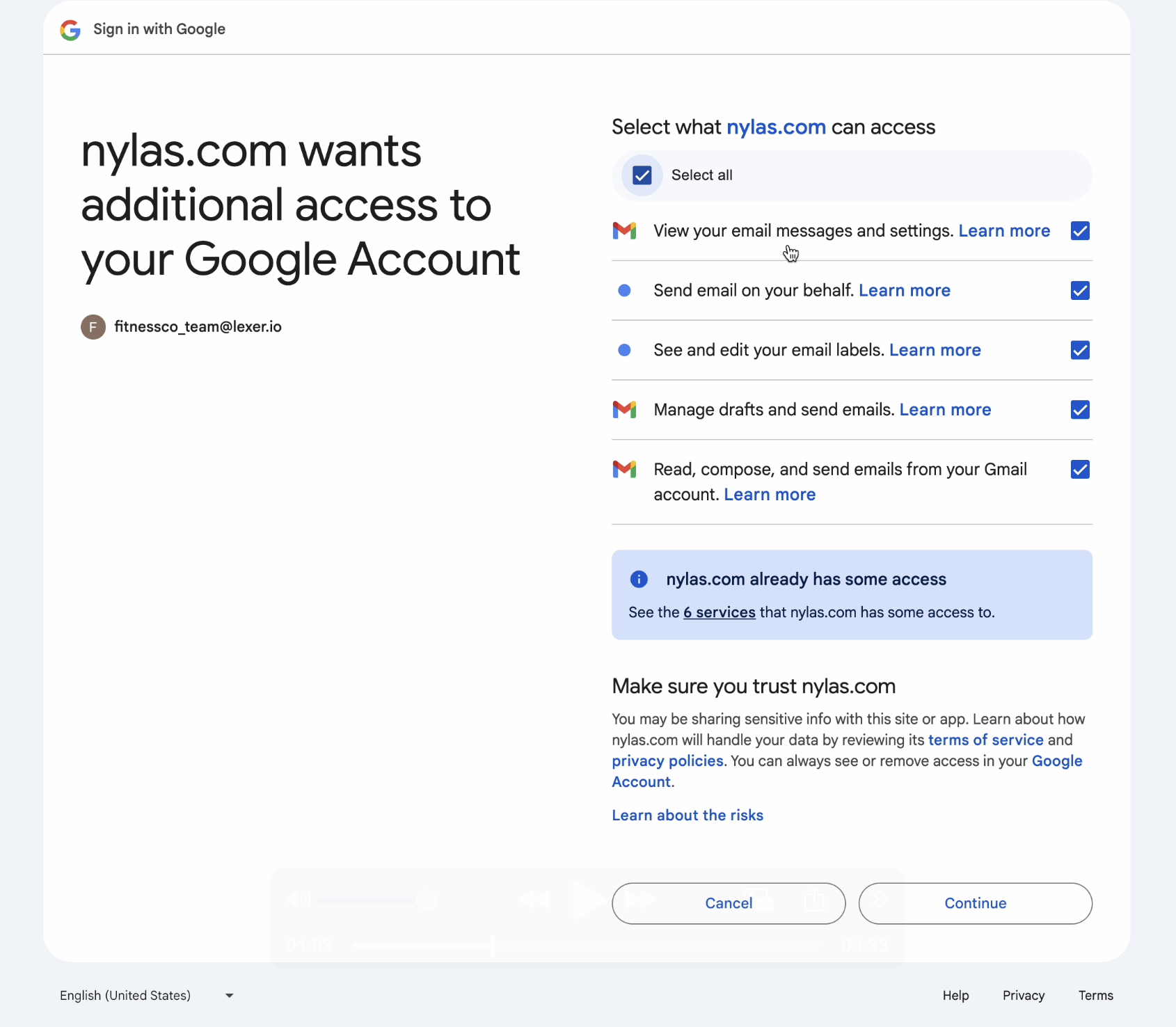Uncheck Read, compose, and send emails permission
1176x1027 pixels.
1080,470
